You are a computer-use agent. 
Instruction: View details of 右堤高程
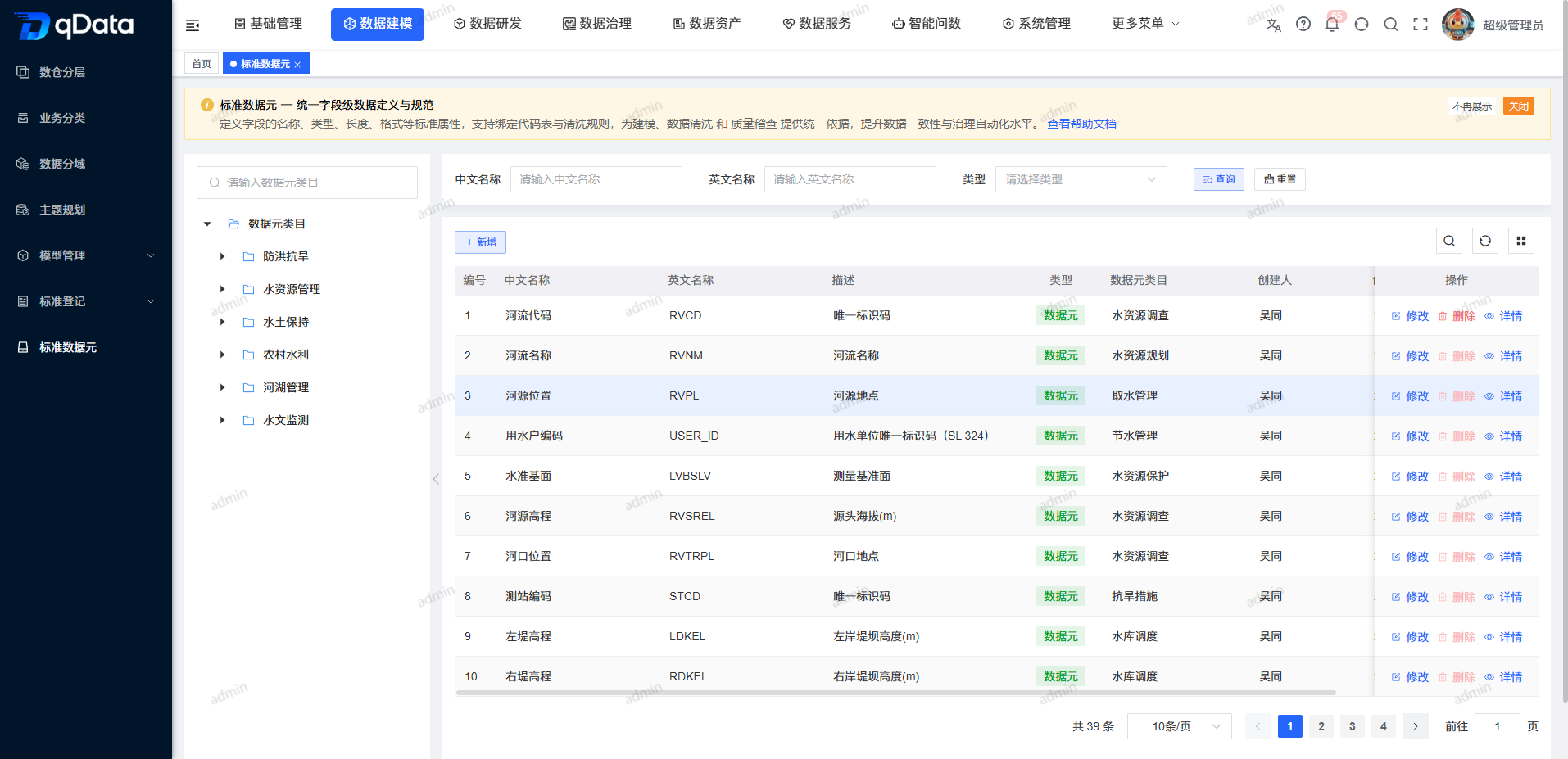(1503, 677)
